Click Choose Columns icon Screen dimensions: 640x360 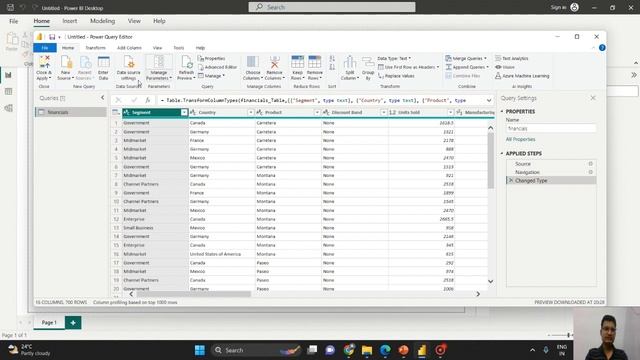(x=253, y=62)
